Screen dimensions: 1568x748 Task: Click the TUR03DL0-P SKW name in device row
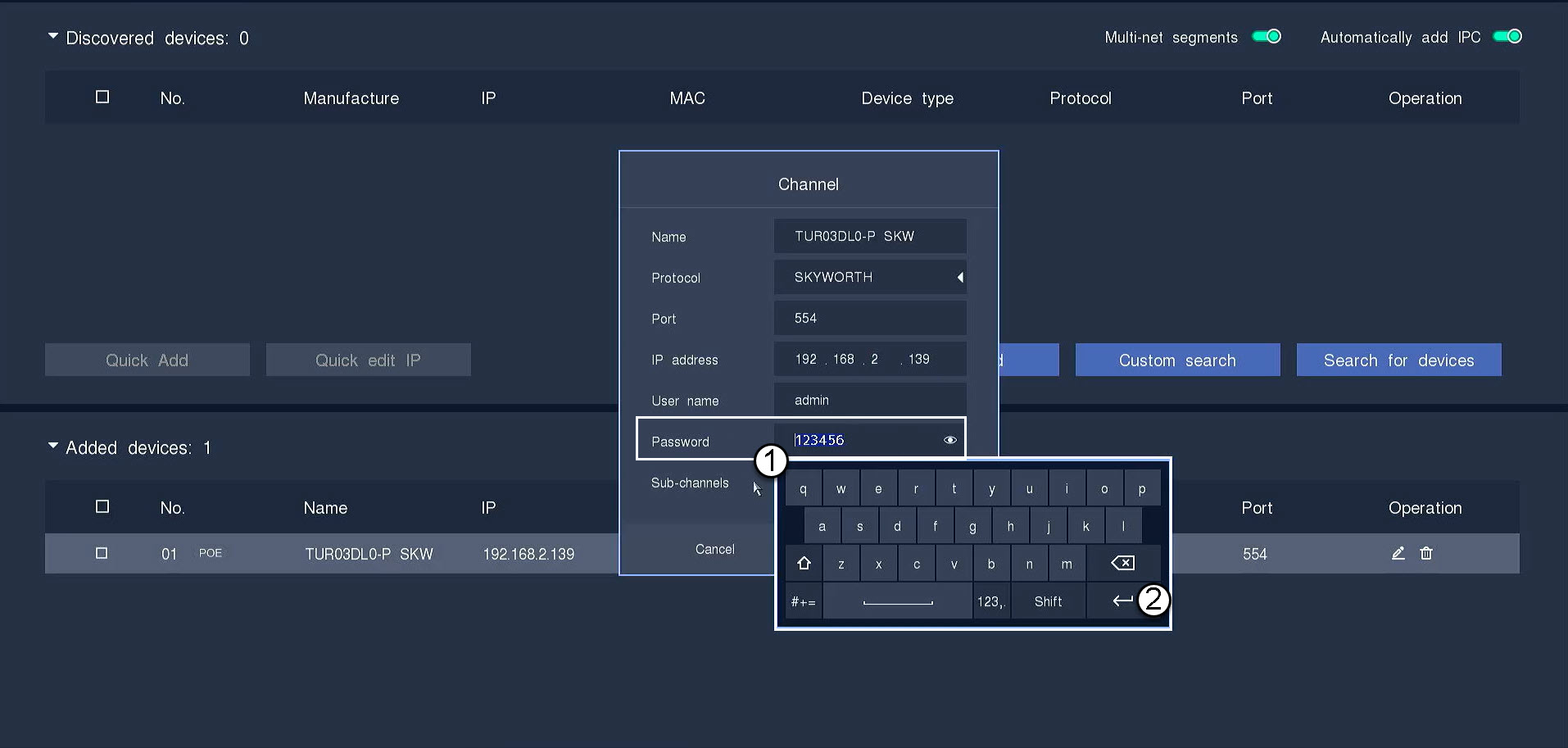pyautogui.click(x=369, y=554)
